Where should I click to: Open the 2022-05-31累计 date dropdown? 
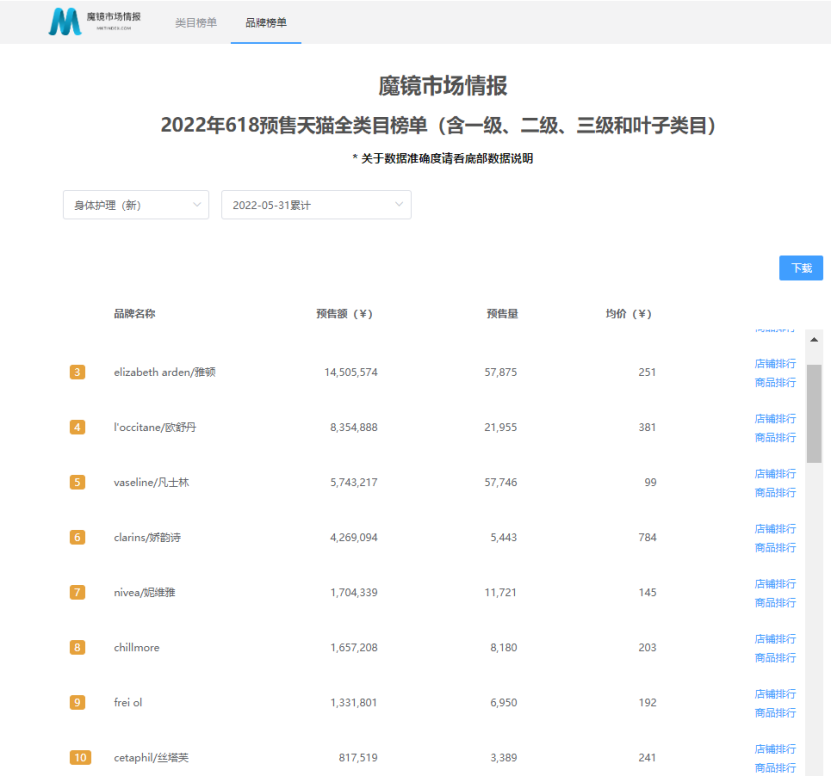(x=316, y=204)
